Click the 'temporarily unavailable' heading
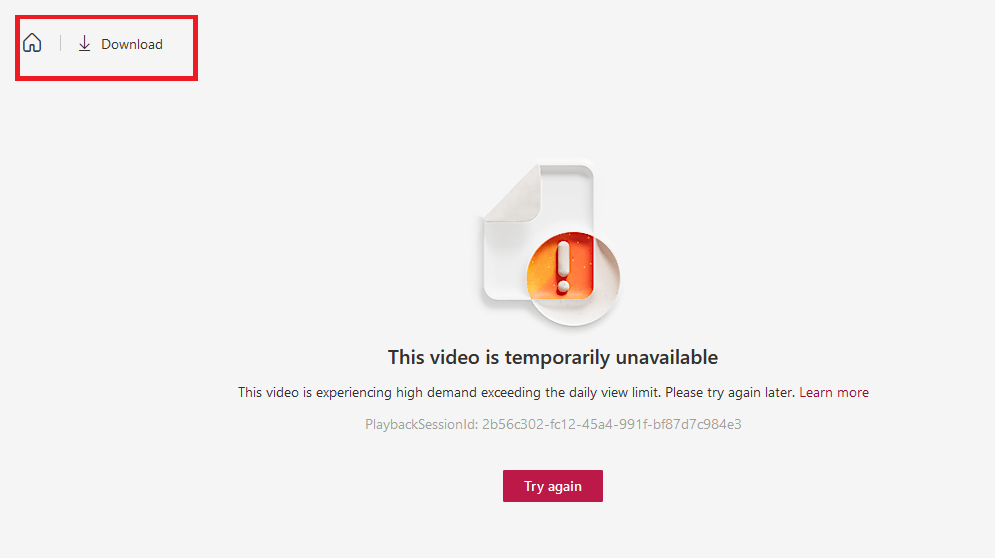The image size is (995, 558). click(553, 357)
